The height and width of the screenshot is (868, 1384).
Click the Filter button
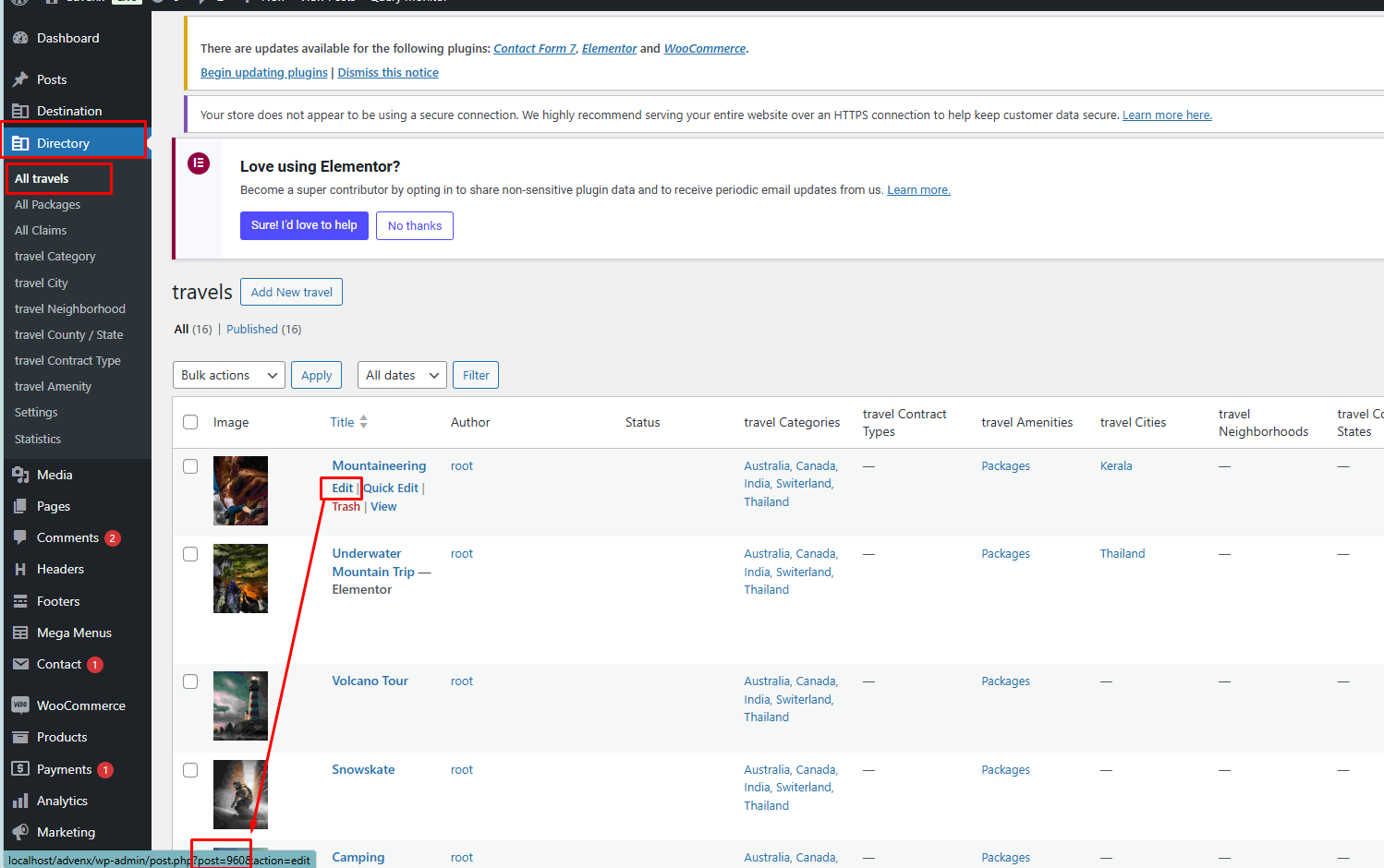pyautogui.click(x=476, y=375)
